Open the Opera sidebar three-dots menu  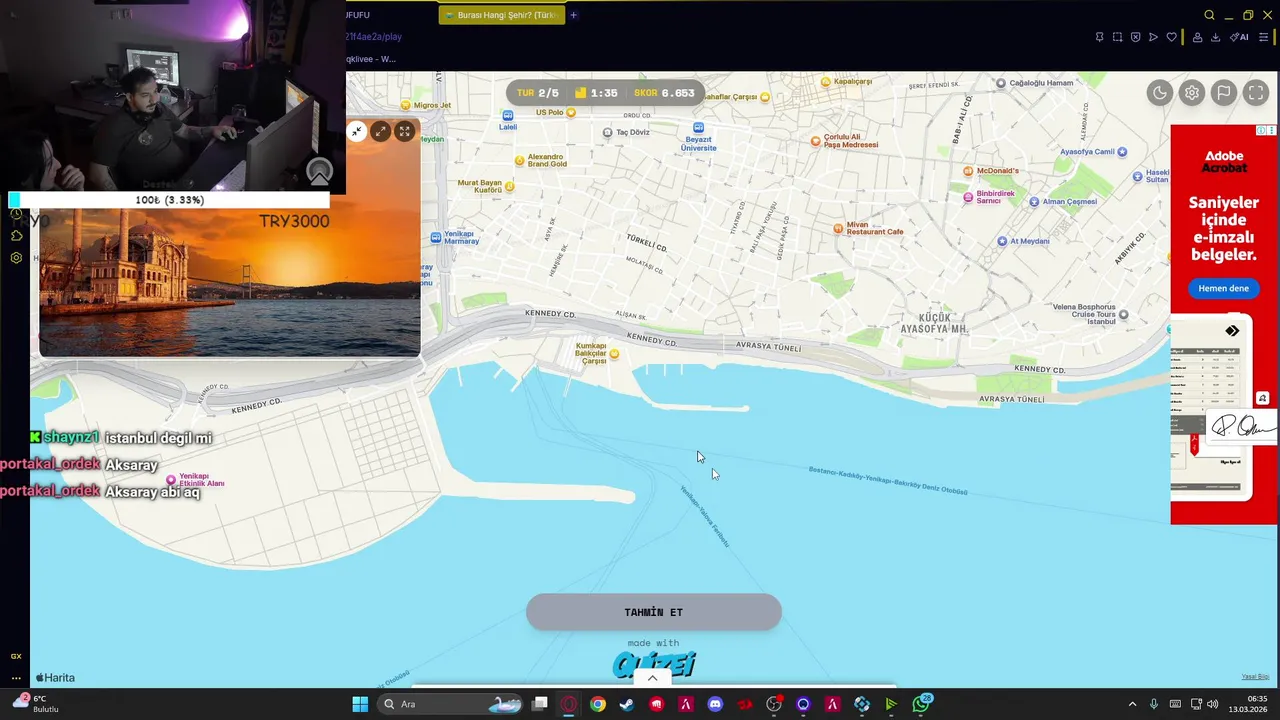pos(16,678)
